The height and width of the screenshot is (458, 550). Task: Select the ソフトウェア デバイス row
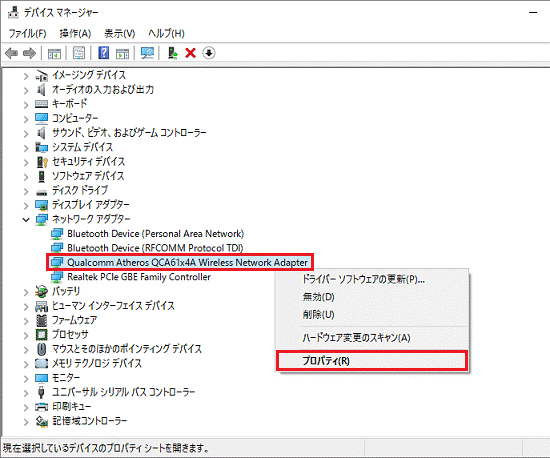88,176
